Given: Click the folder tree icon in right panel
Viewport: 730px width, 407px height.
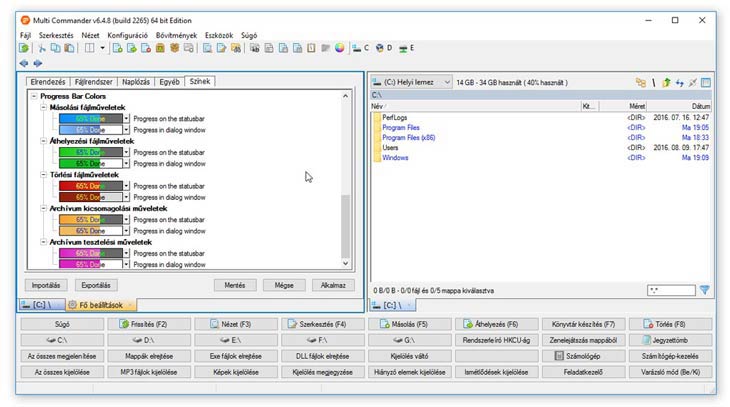Looking at the screenshot, I should 640,83.
